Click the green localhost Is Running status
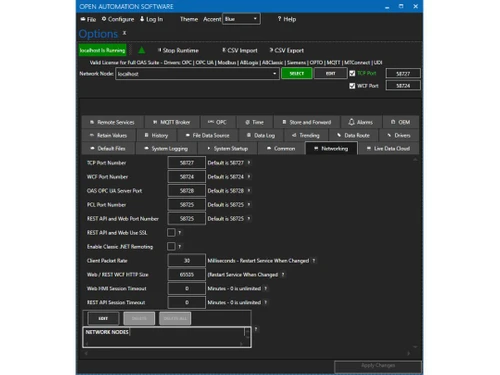The image size is (500, 375). (x=102, y=50)
